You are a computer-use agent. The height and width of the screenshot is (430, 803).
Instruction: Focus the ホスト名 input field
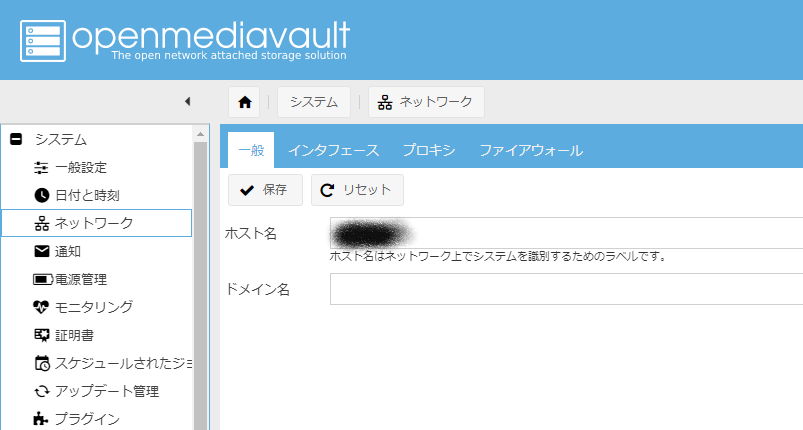566,233
